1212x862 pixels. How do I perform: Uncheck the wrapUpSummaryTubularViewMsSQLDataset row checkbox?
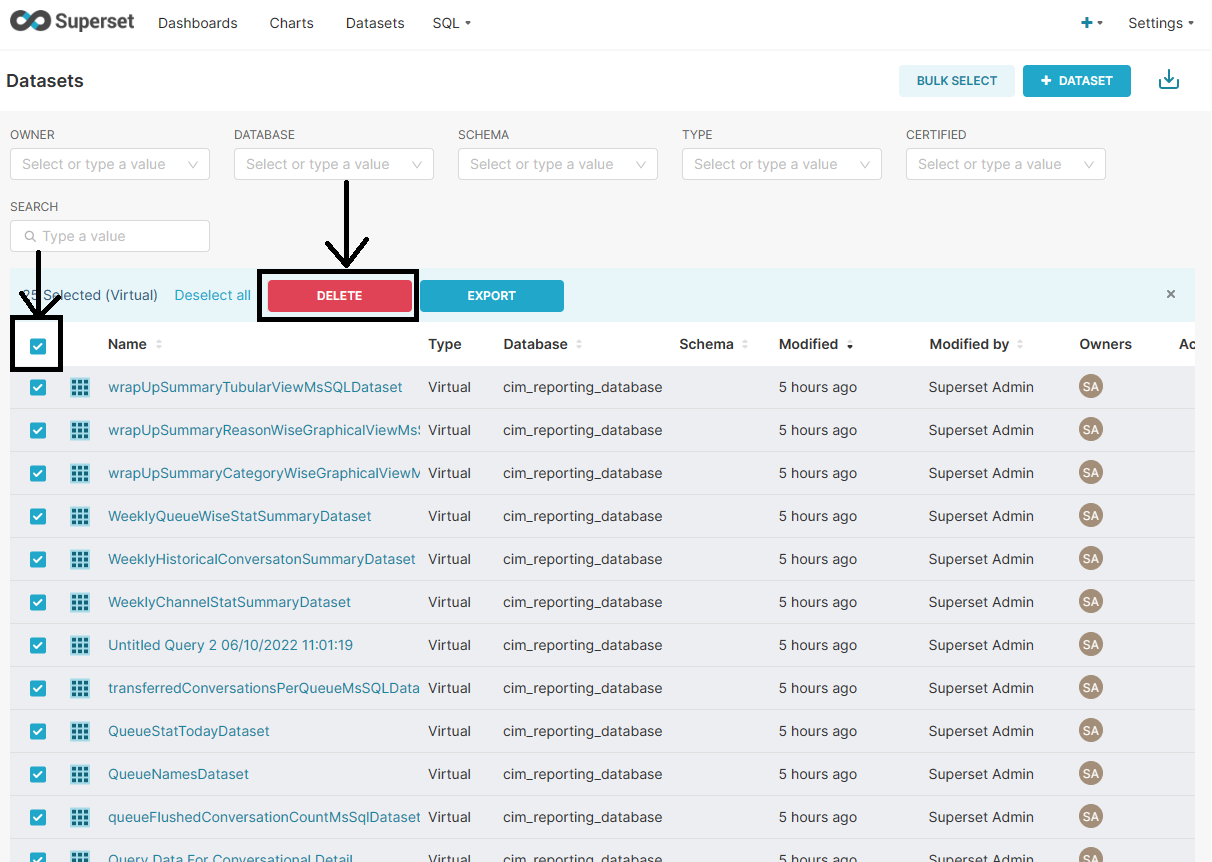tap(38, 387)
